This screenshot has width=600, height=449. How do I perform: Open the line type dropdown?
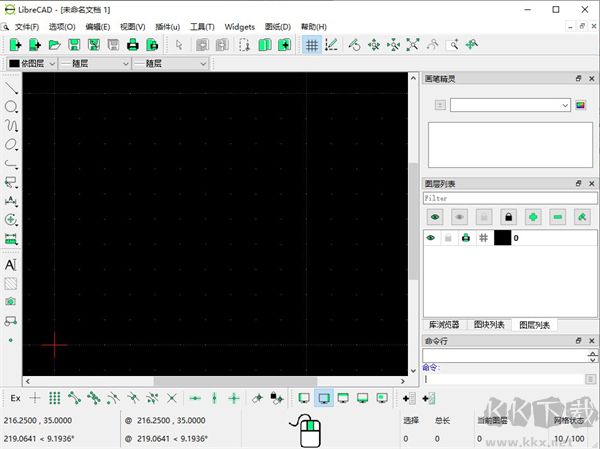point(170,64)
